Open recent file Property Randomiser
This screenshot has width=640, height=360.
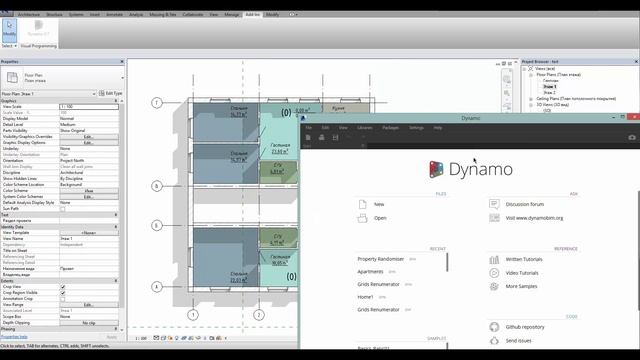[x=380, y=259]
